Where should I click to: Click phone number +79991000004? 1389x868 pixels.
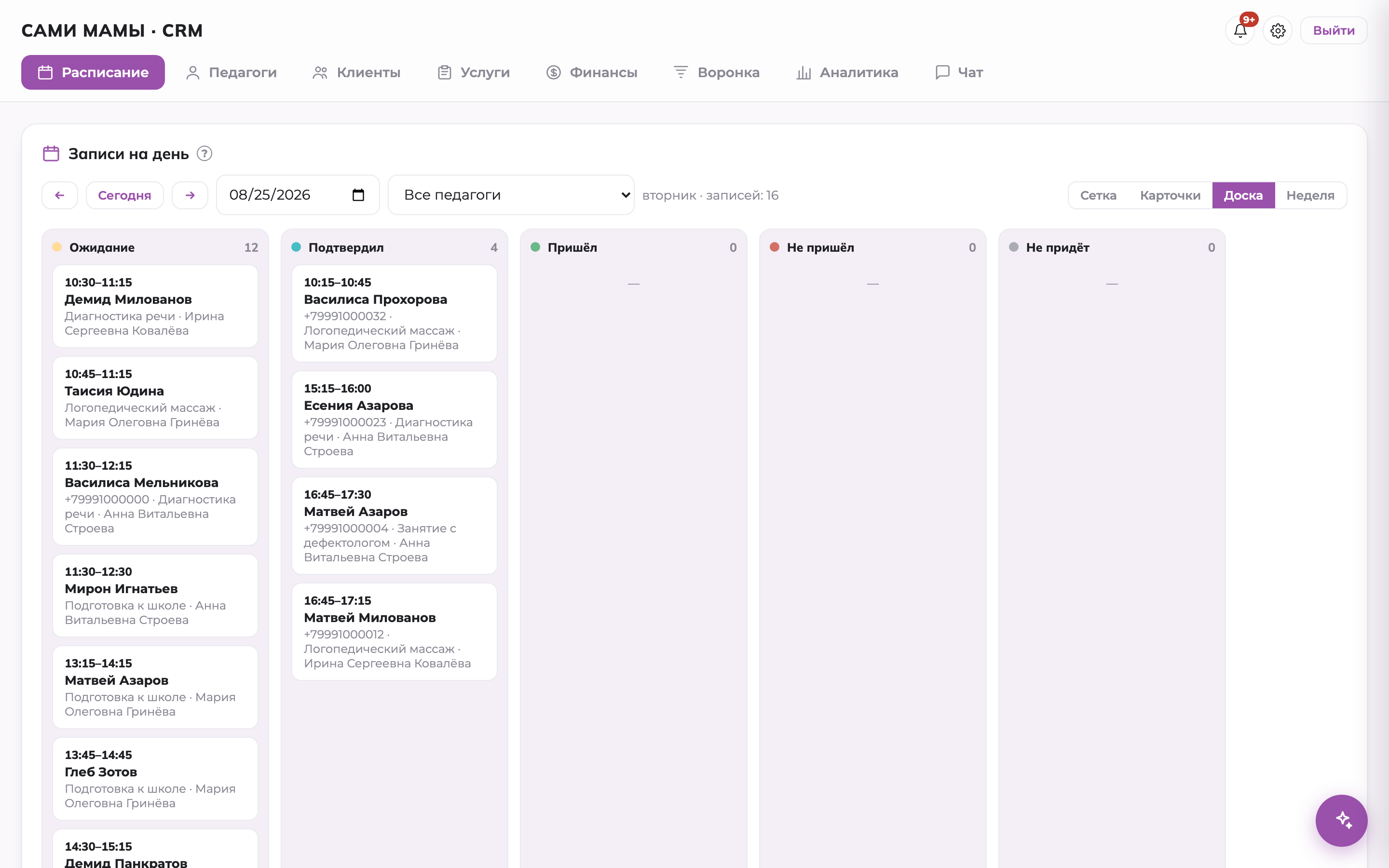point(346,528)
